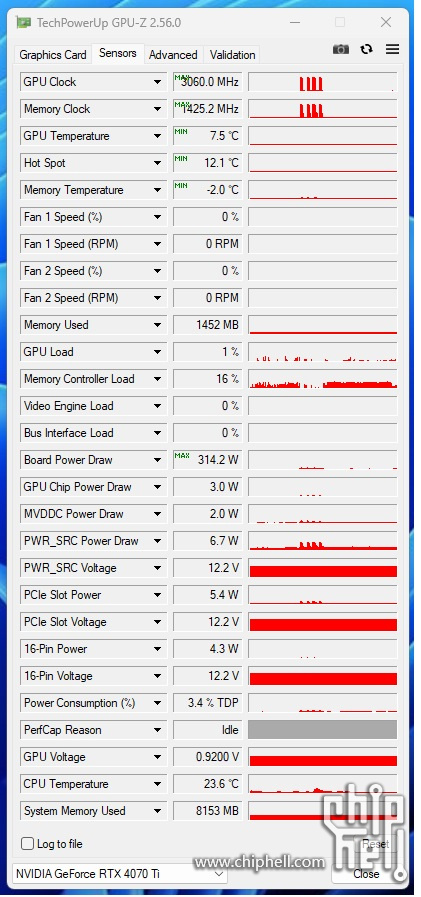This screenshot has width=421, height=897.
Task: Open the Fan 1 Speed (RPM) dropdown
Action: tap(157, 244)
